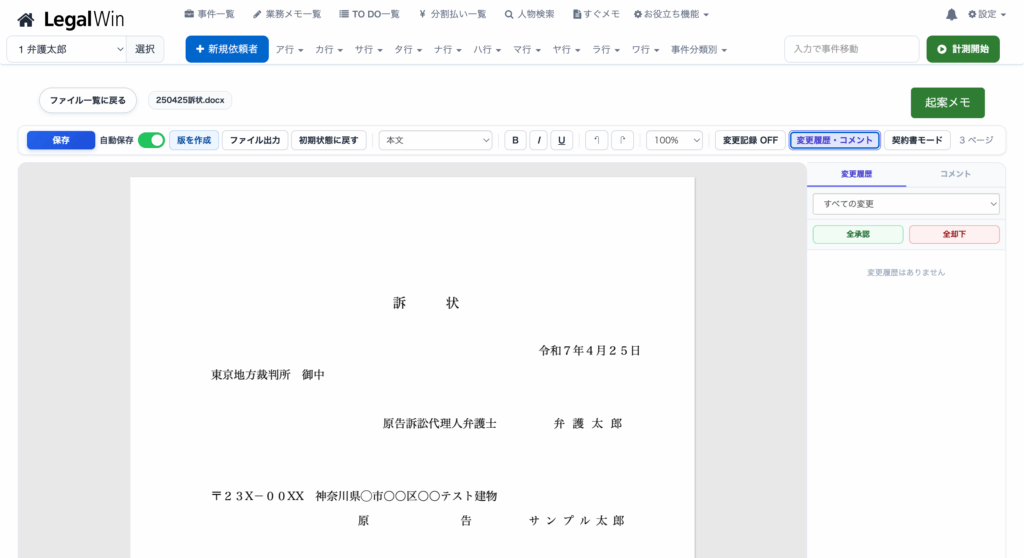Open the 本文 paragraph style dropdown

(436, 140)
